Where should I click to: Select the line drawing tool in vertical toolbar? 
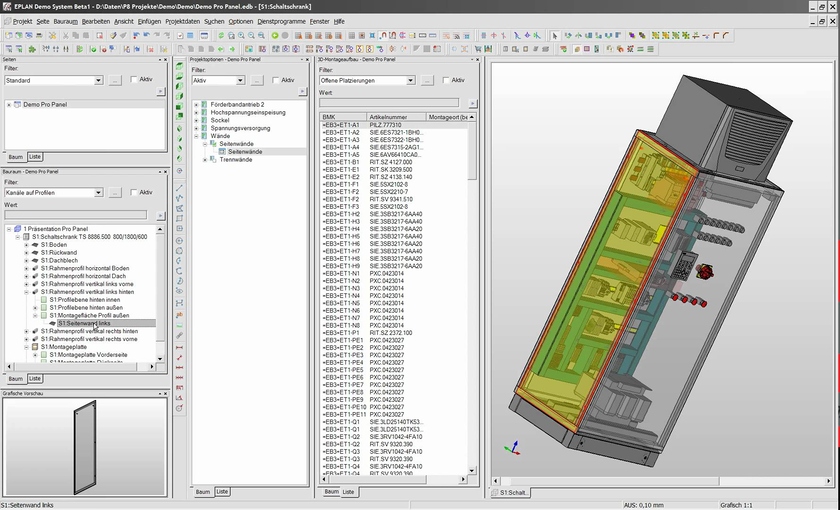coord(179,188)
